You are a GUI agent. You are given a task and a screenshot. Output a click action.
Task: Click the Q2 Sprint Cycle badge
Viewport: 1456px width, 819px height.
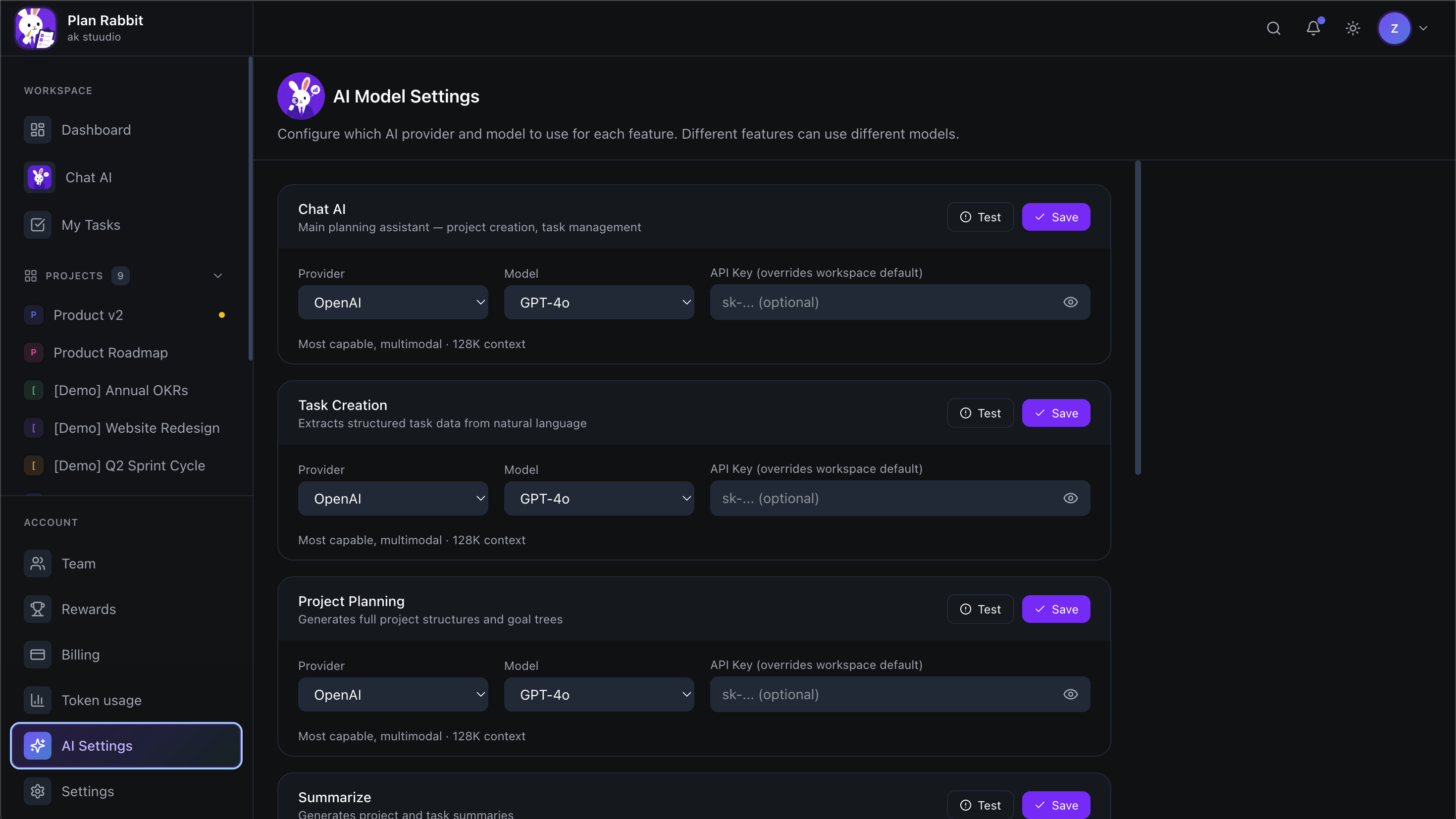[33, 466]
